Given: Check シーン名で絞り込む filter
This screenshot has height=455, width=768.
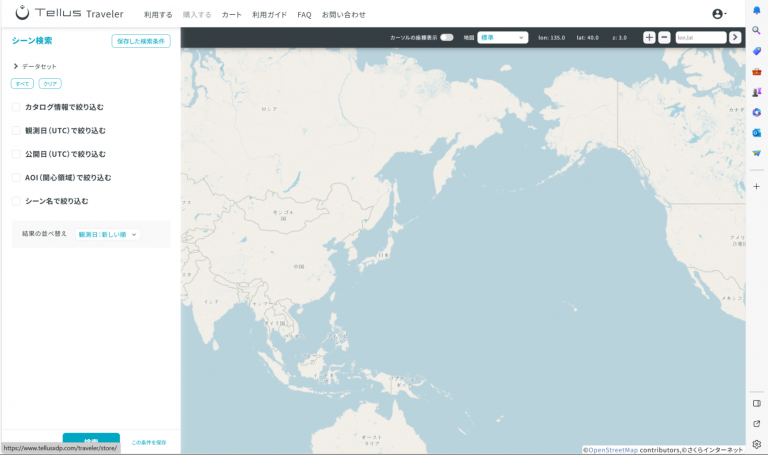Looking at the screenshot, I should (16, 201).
